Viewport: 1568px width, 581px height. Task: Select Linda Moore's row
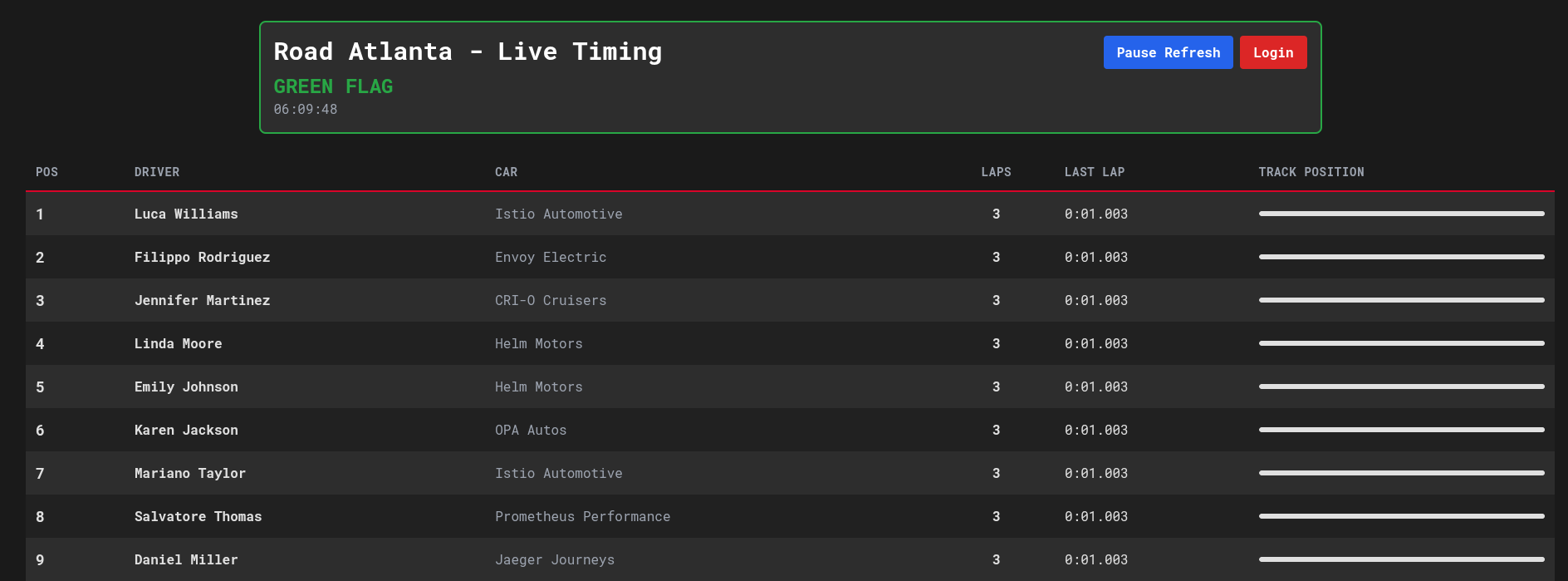click(x=178, y=343)
